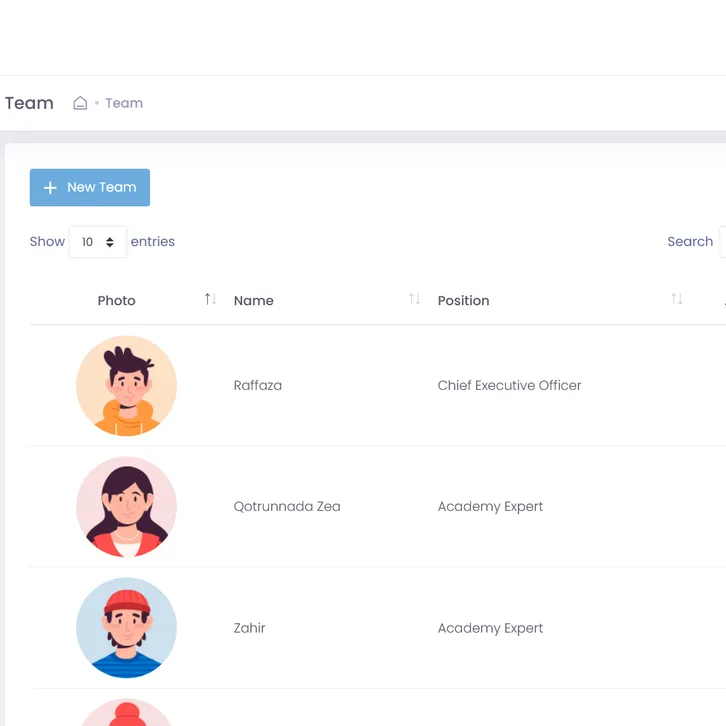Select the Zahir name cell

[250, 629]
